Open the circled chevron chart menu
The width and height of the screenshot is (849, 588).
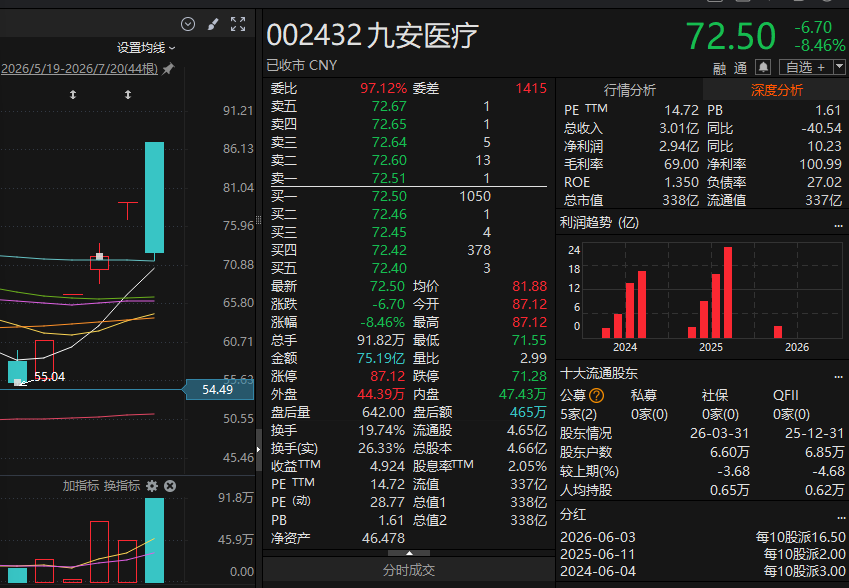[188, 24]
